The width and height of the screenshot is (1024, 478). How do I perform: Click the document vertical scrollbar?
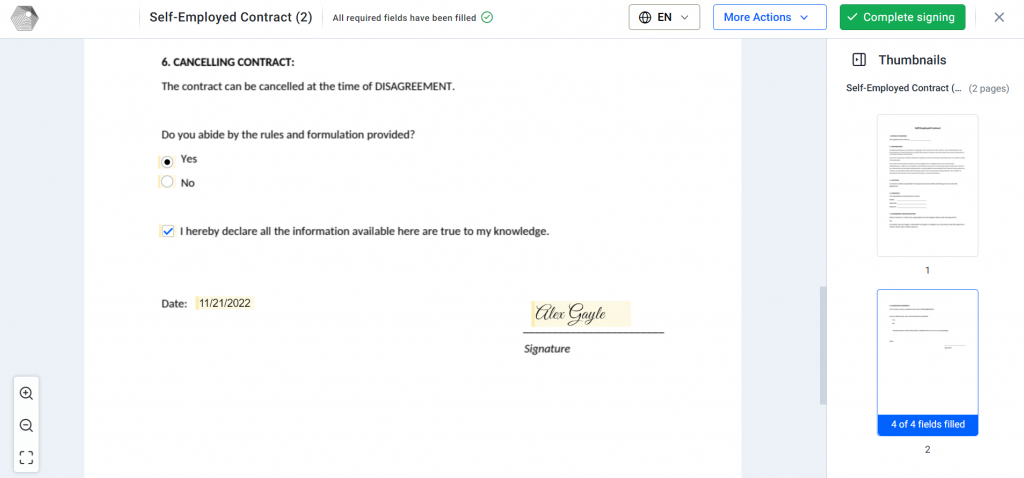(823, 345)
